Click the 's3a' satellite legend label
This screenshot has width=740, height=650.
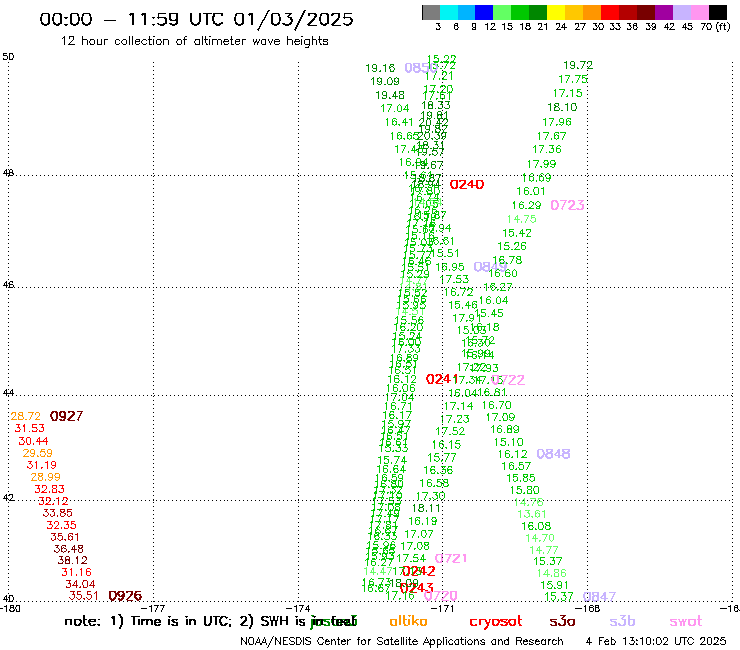click(562, 621)
